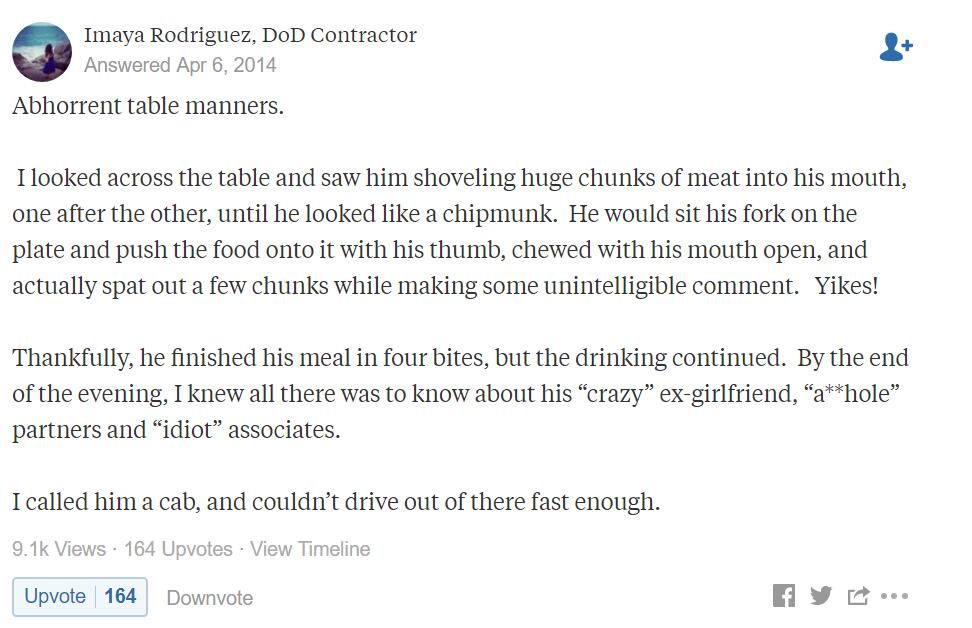Share the answer on Facebook
This screenshot has height=628, width=972.
point(784,596)
